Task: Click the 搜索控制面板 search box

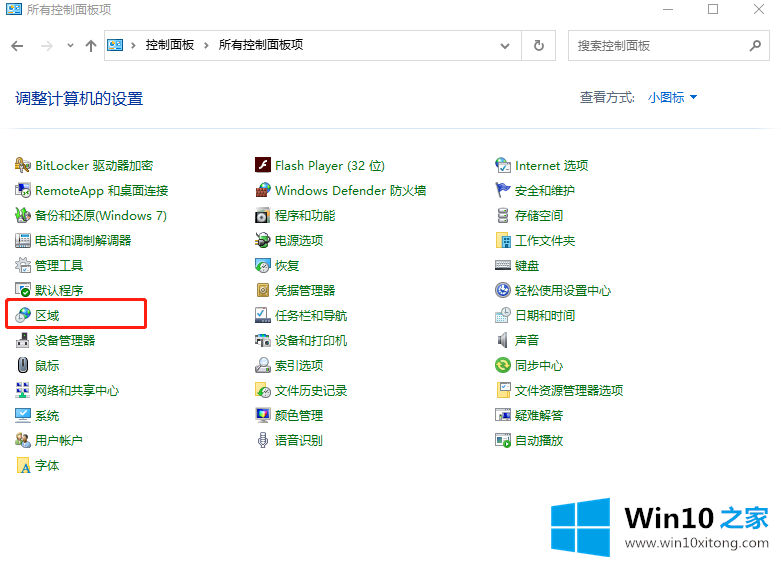Action: [x=658, y=45]
